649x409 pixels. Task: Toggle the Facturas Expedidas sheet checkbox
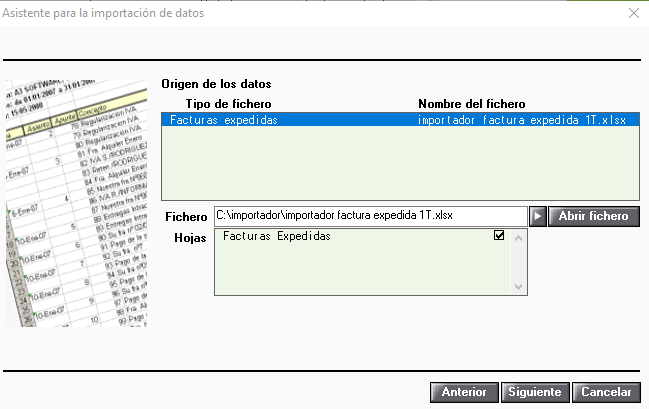click(x=499, y=236)
